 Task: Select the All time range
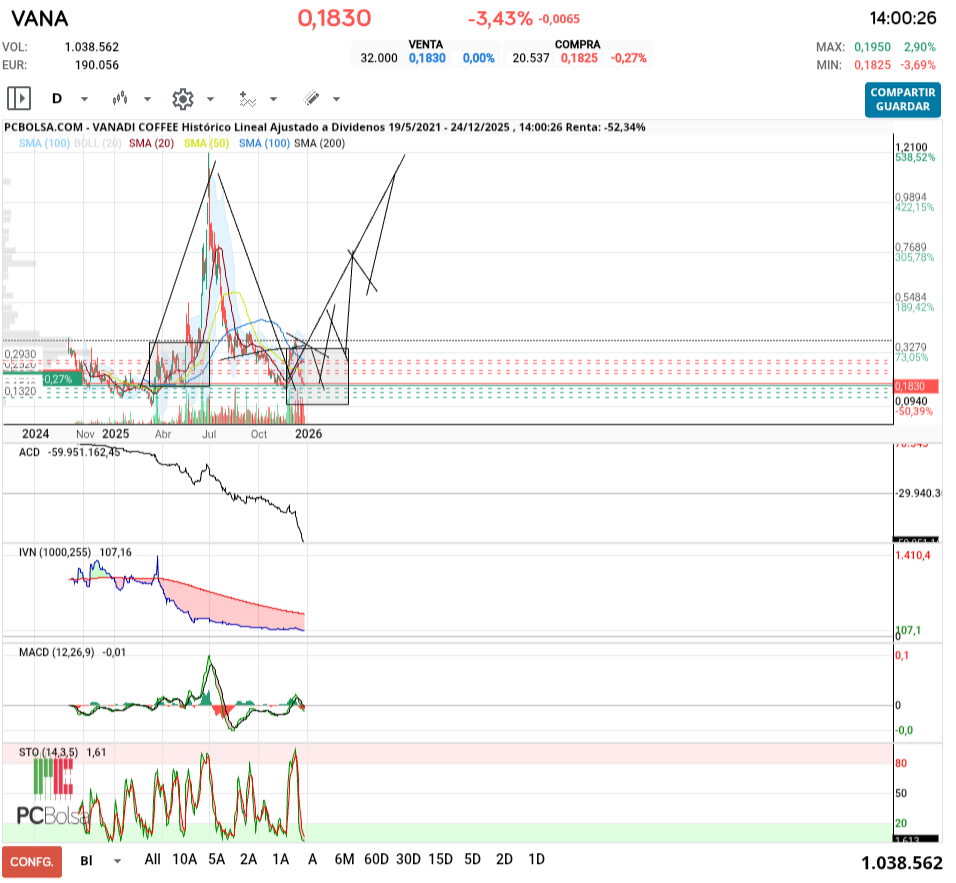[x=152, y=859]
